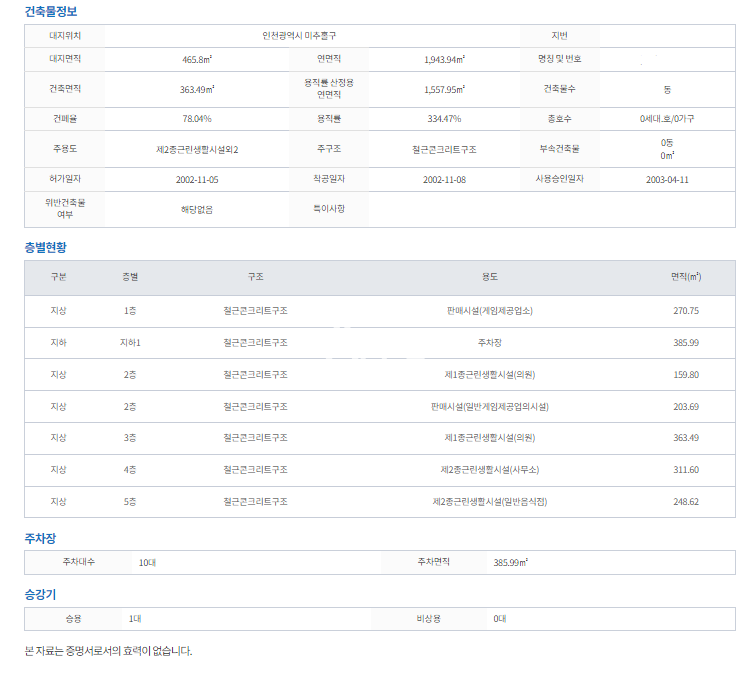The height and width of the screenshot is (686, 755).
Task: Select the 인천광역시 미추홀구 address value
Action: coord(313,35)
